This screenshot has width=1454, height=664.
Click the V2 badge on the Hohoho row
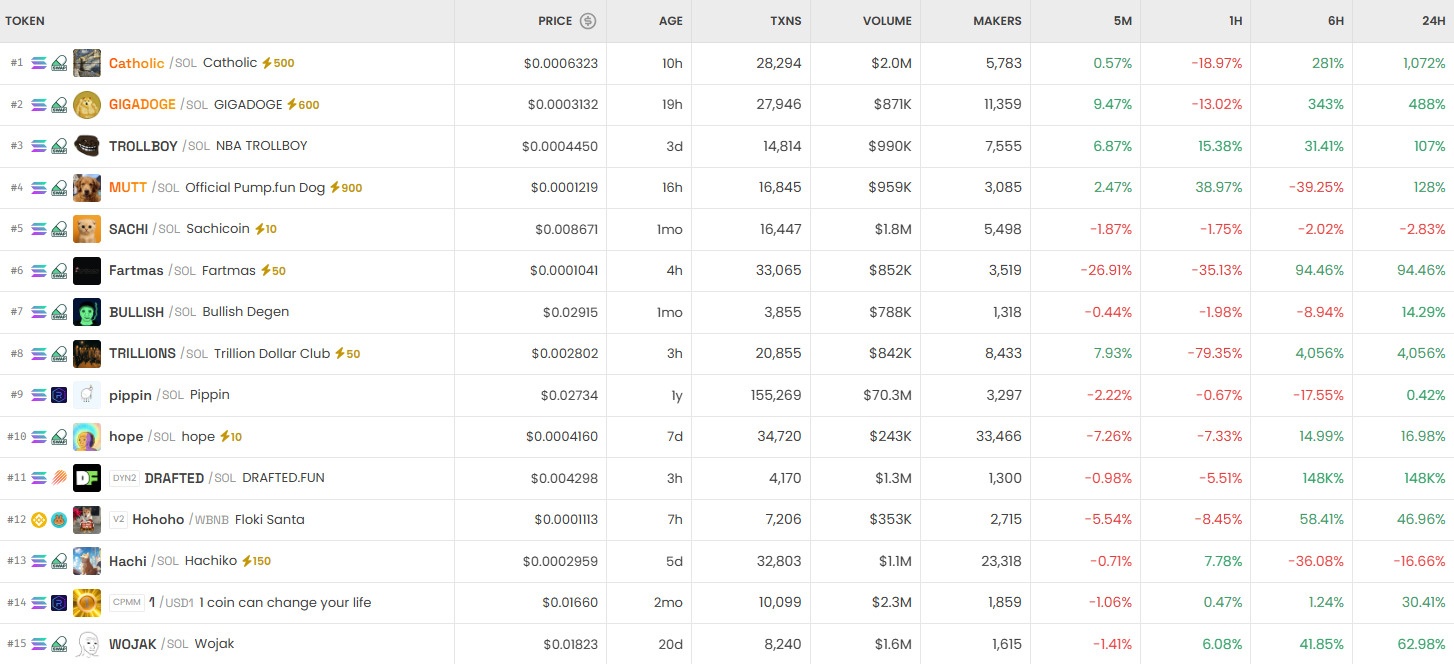[120, 519]
